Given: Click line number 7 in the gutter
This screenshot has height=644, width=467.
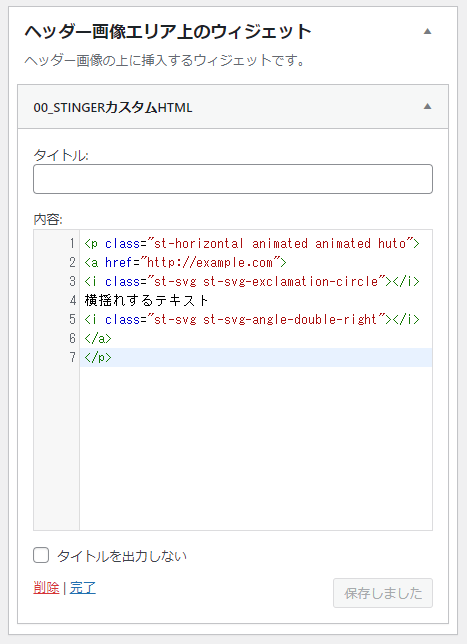Looking at the screenshot, I should pyautogui.click(x=72, y=357).
